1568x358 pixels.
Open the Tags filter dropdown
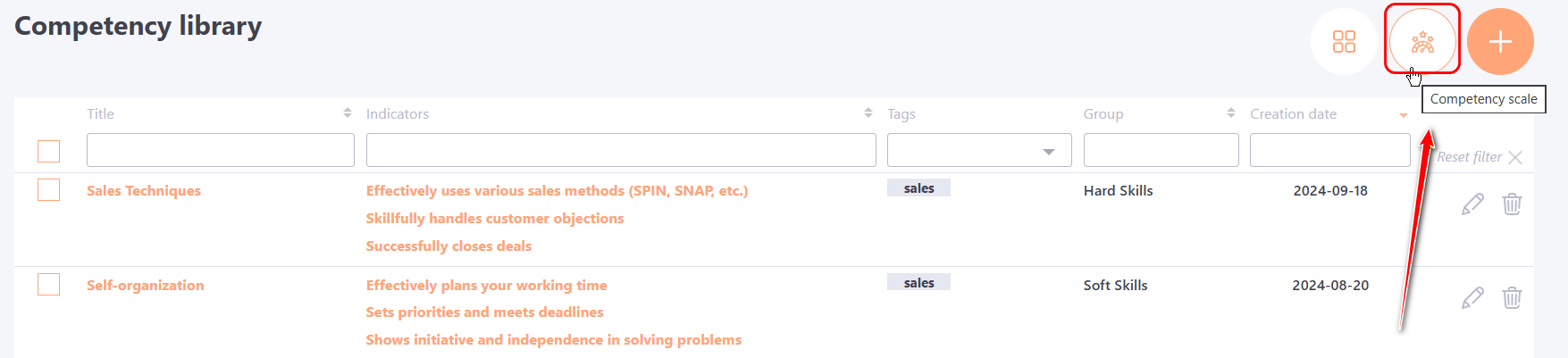click(1049, 152)
